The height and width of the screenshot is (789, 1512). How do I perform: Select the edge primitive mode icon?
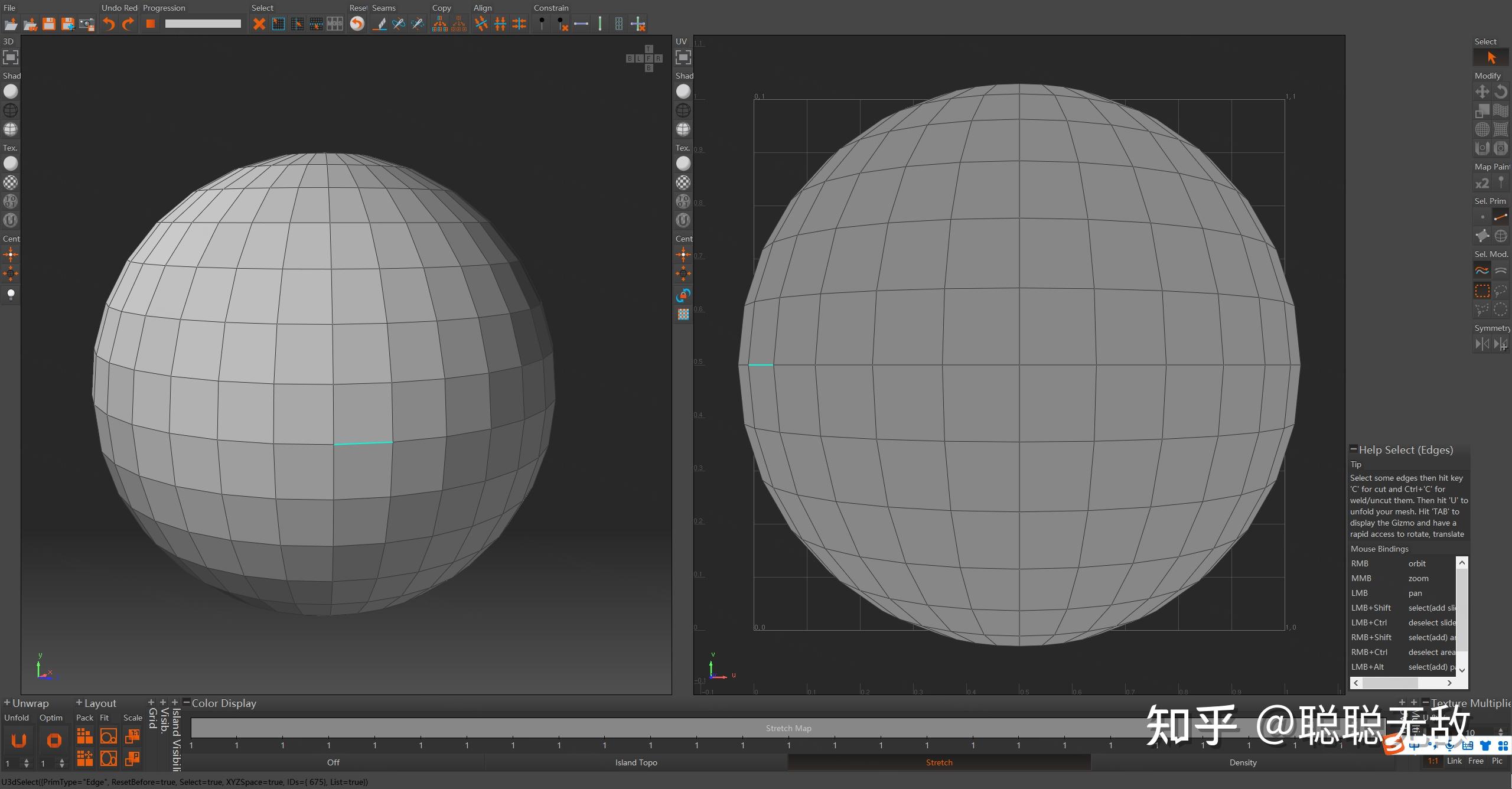1501,217
